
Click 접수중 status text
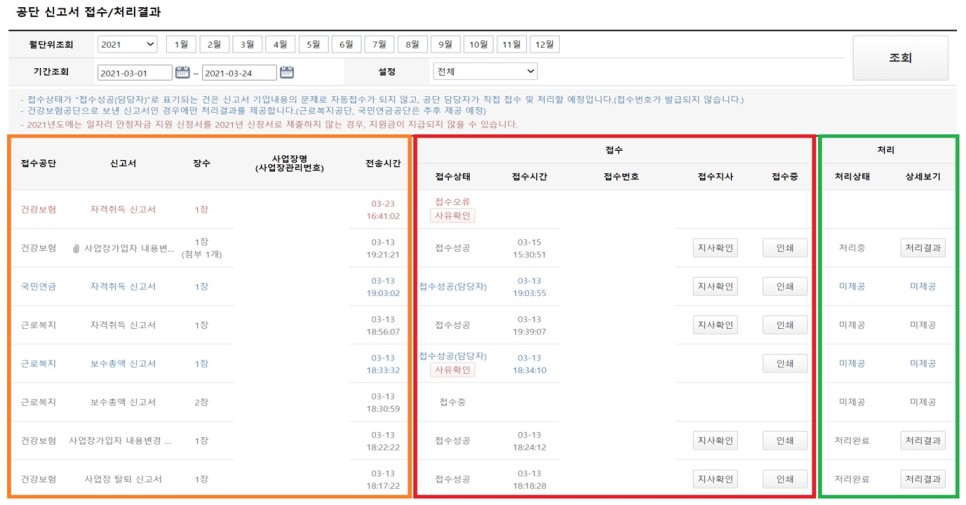[452, 402]
